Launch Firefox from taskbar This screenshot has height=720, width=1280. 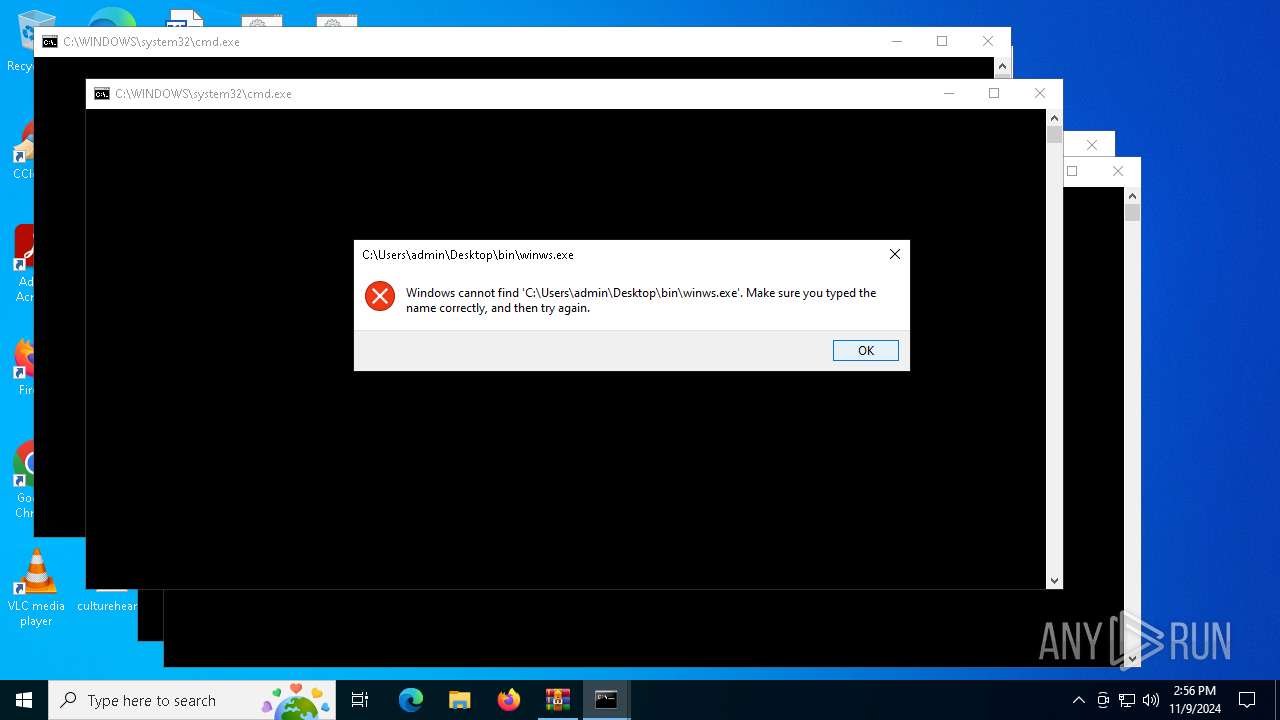[509, 700]
